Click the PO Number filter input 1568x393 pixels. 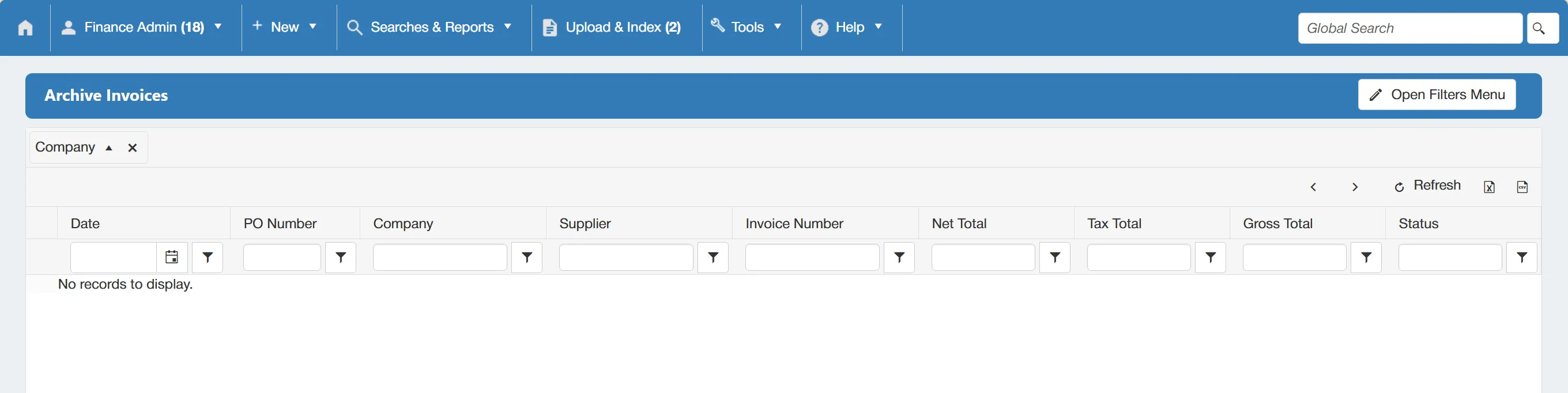pos(282,258)
